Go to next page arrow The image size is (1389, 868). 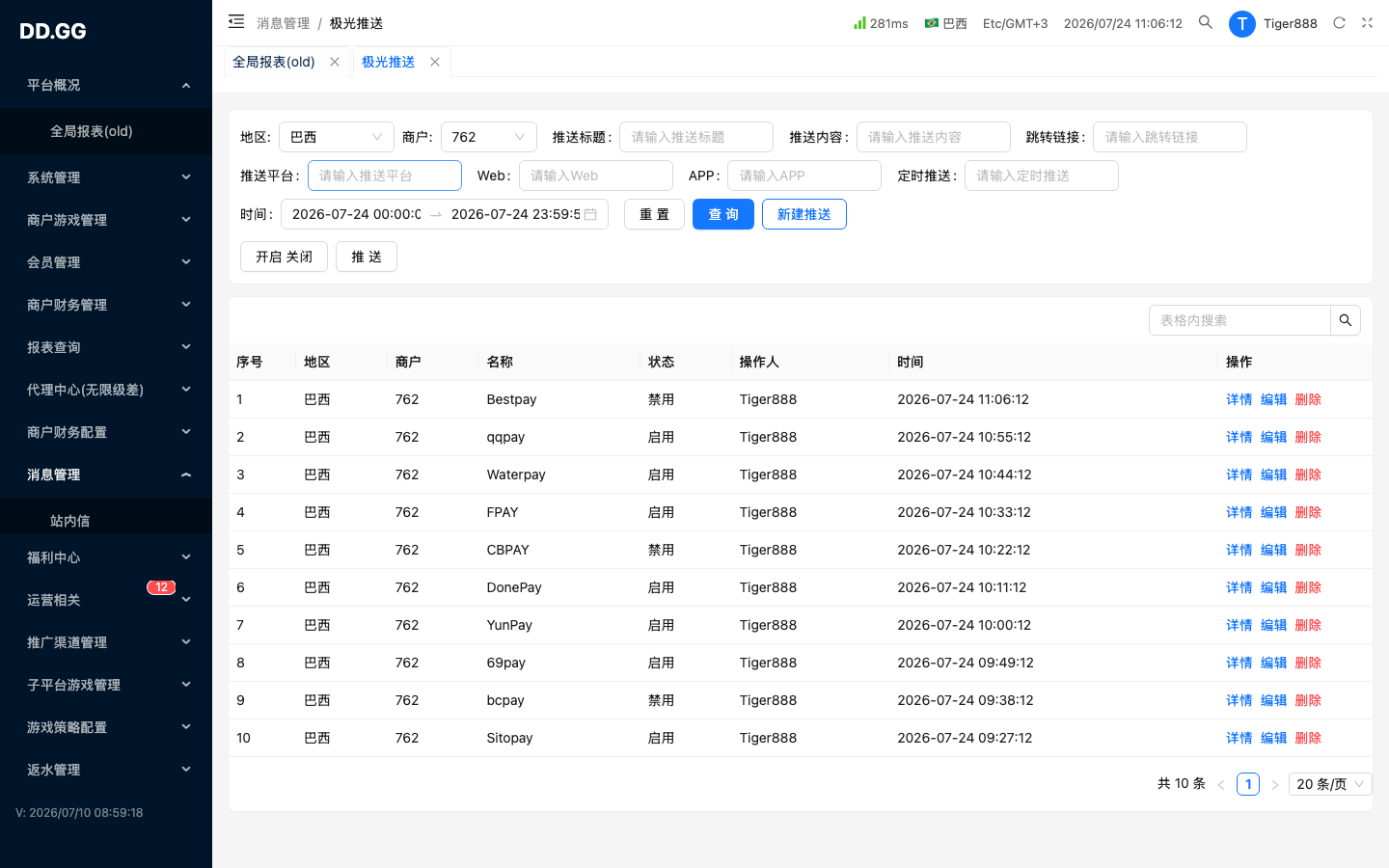[x=1275, y=784]
